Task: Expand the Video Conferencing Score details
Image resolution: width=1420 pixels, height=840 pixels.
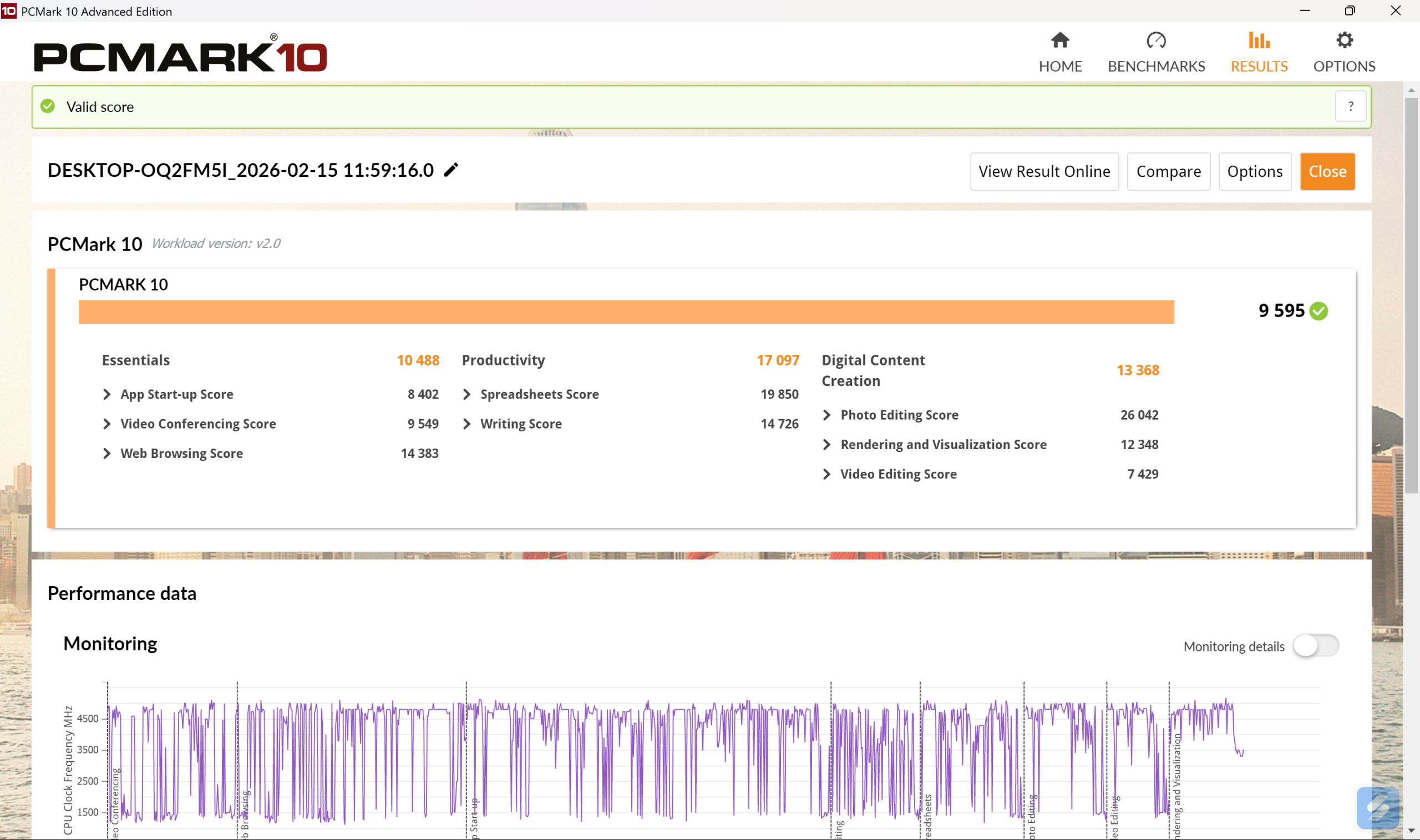Action: pos(107,424)
